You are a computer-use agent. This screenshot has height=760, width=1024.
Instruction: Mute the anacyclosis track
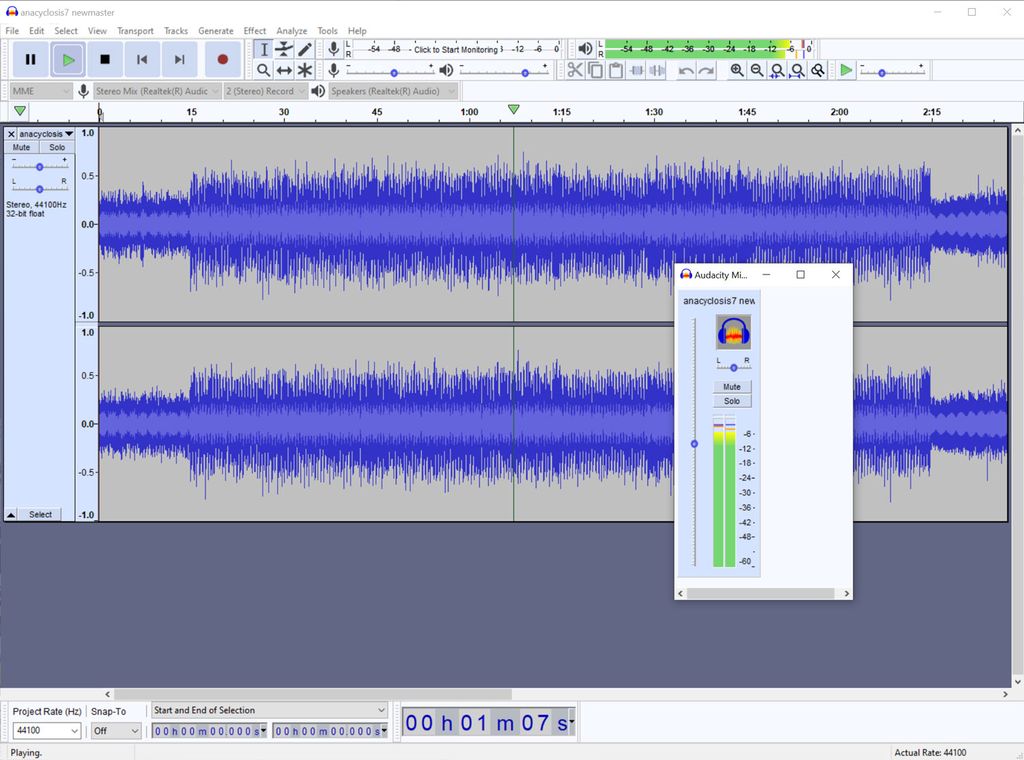pos(21,146)
